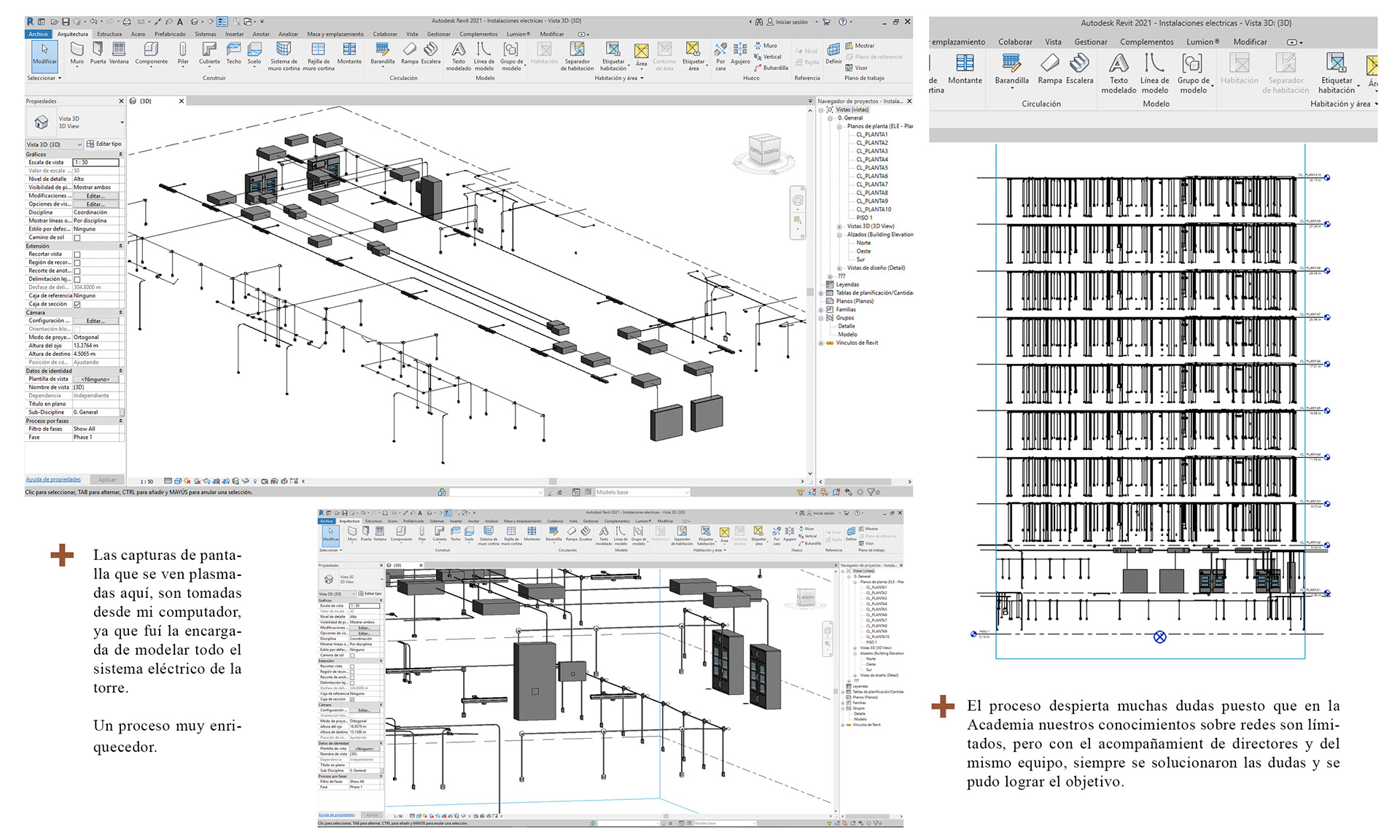Open the Ayuda de propiedades link in the large Revit window
This screenshot has width=1400, height=840.
click(53, 480)
